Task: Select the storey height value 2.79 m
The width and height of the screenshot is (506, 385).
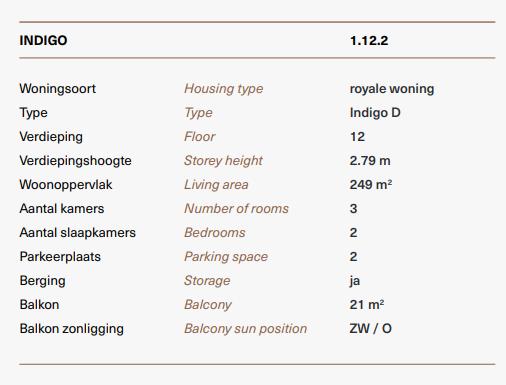Action: (370, 161)
